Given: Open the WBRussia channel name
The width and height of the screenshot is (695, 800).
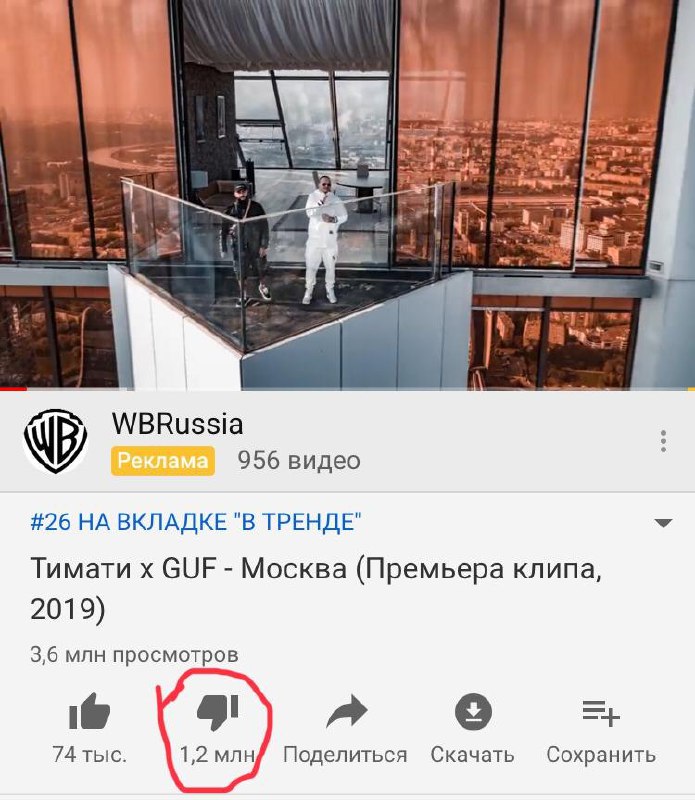Looking at the screenshot, I should [x=177, y=424].
